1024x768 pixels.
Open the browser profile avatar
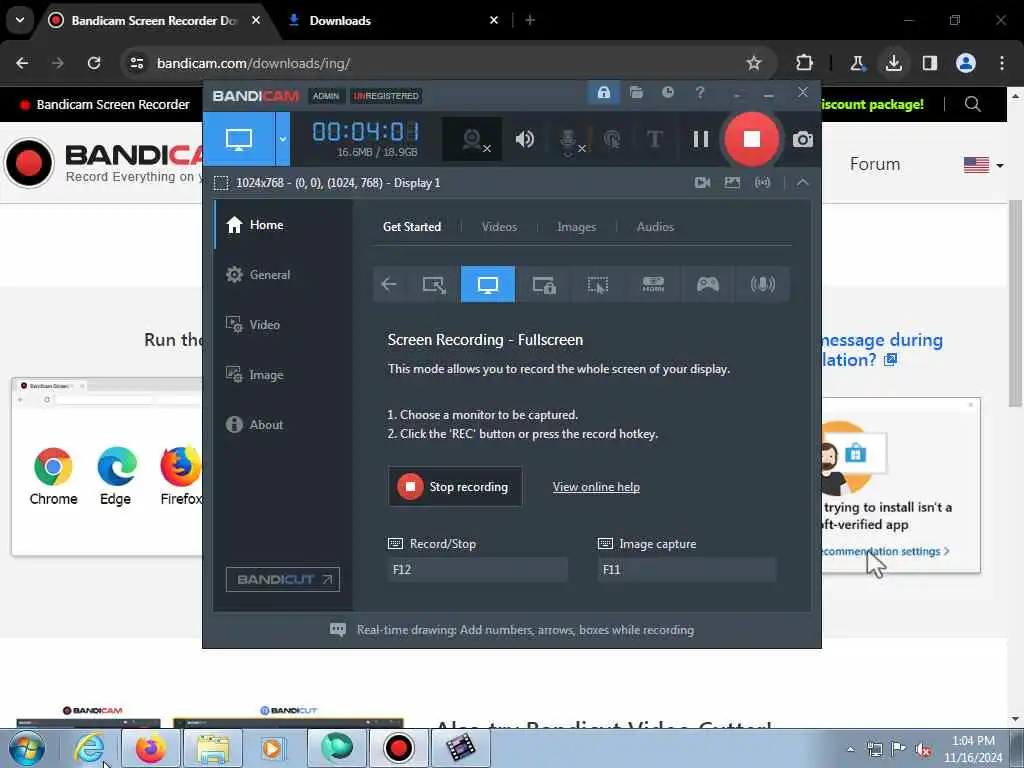tap(965, 63)
